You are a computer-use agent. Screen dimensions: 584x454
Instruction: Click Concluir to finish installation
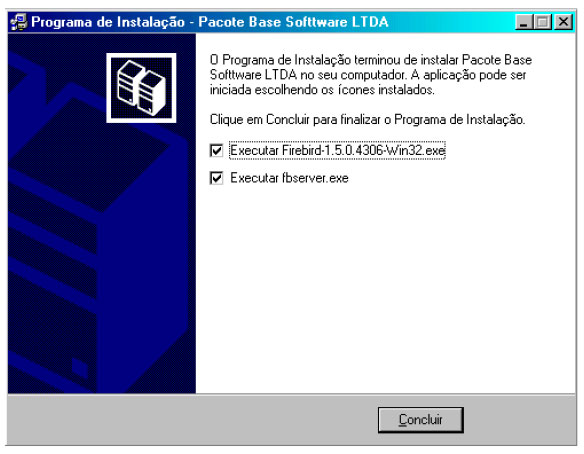pyautogui.click(x=420, y=420)
